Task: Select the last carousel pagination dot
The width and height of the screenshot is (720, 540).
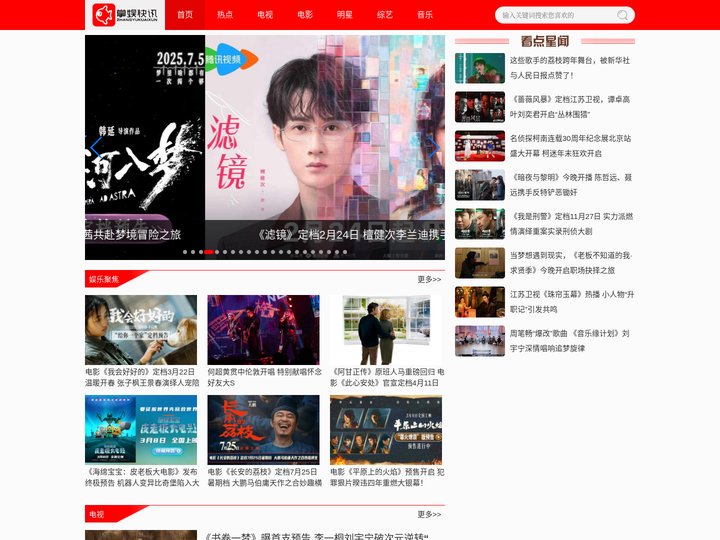Action: (x=345, y=252)
